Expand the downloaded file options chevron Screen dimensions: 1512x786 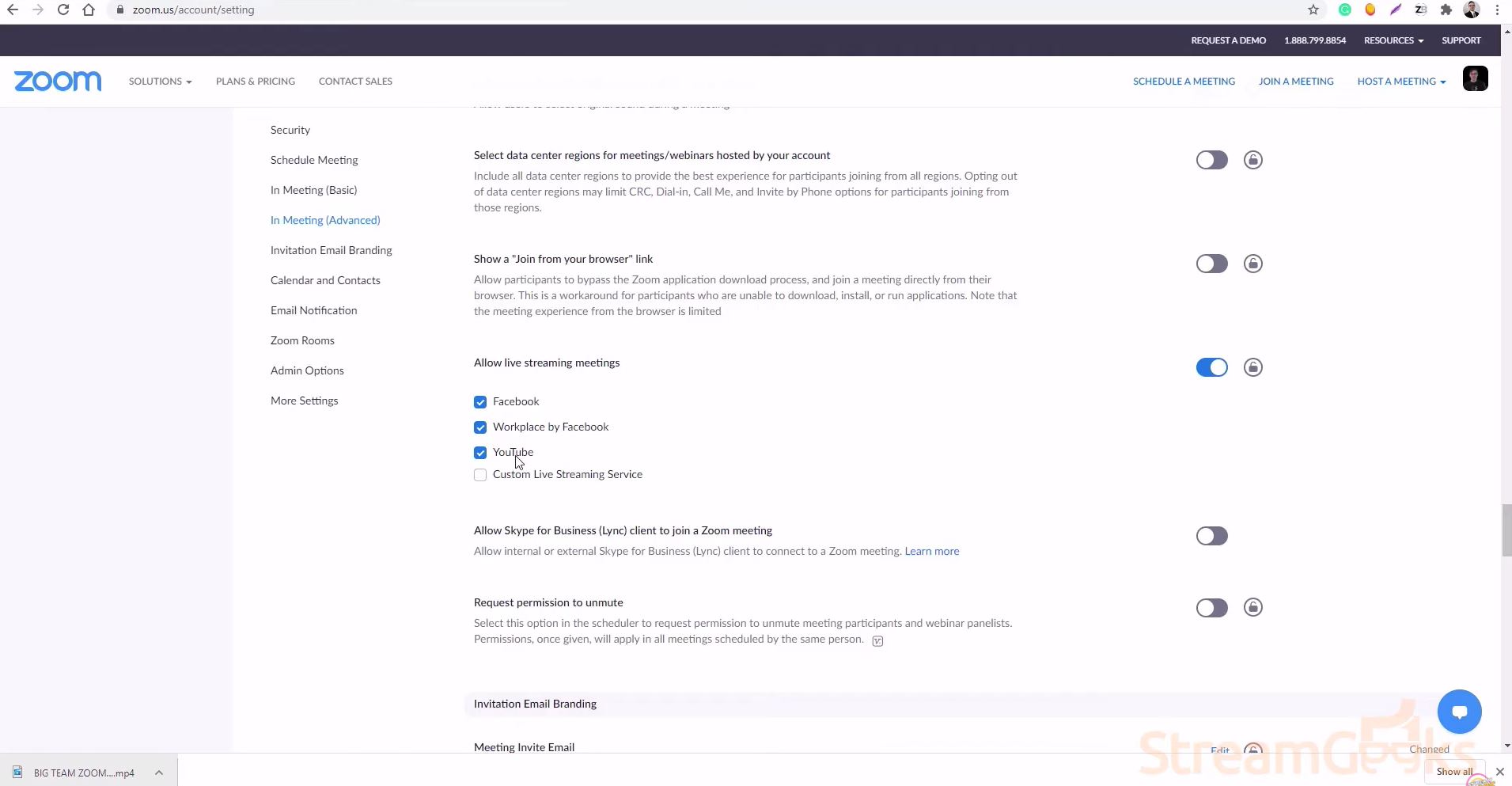click(x=159, y=773)
